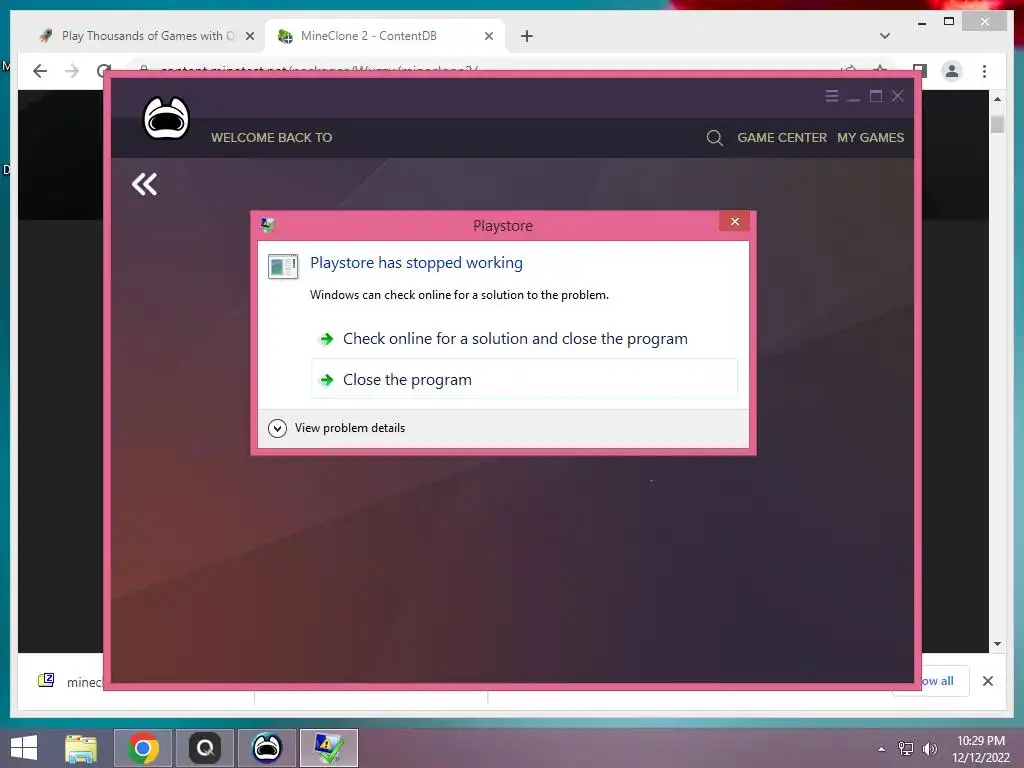Maximize the Playstore window
1024x768 pixels.
pyautogui.click(x=876, y=97)
